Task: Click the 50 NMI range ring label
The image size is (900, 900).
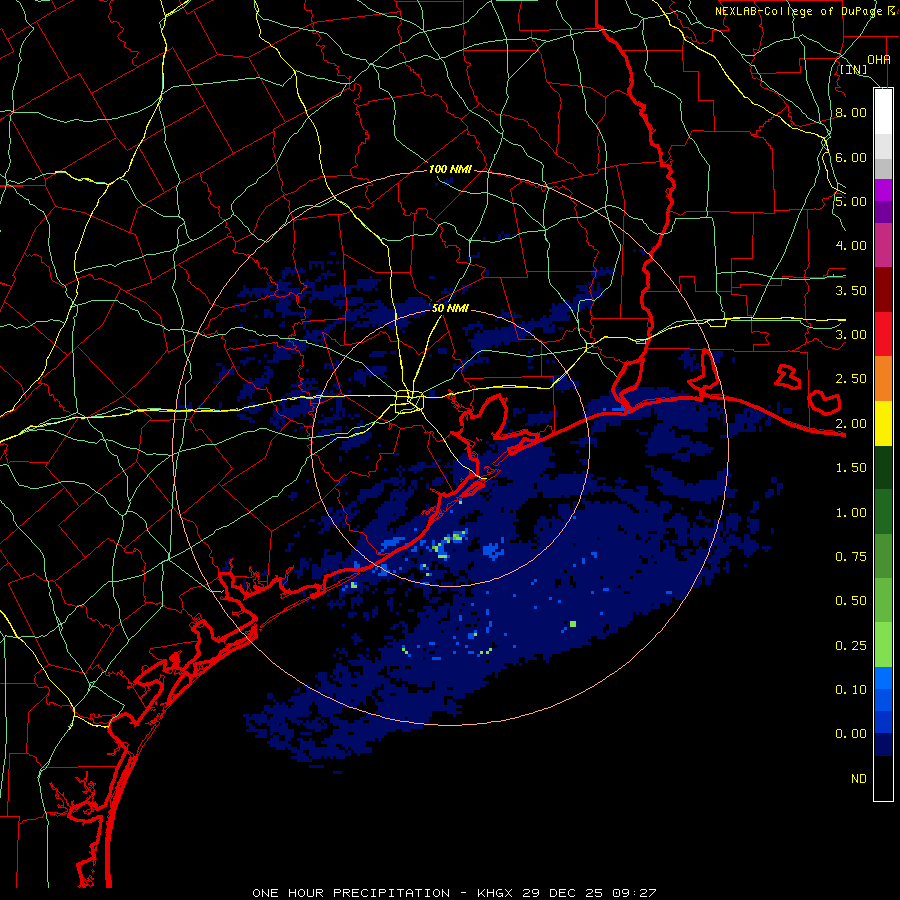Action: point(450,308)
